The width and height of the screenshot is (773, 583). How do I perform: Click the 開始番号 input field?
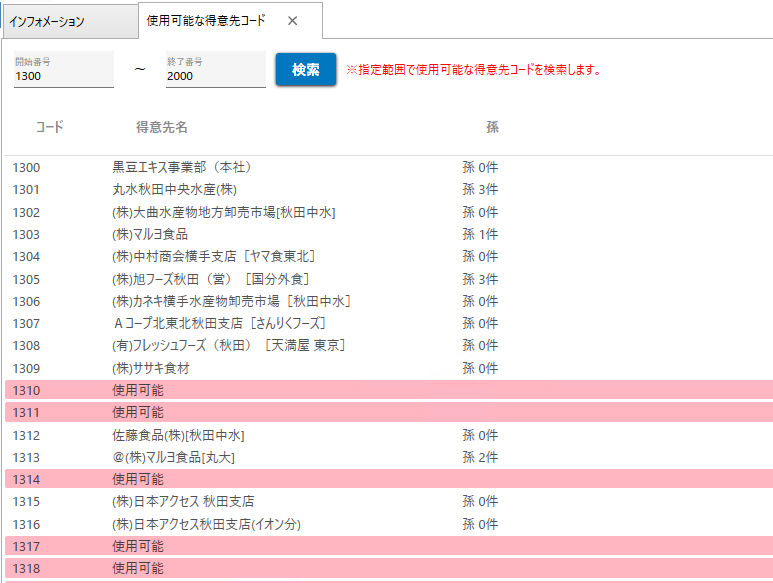coord(64,69)
